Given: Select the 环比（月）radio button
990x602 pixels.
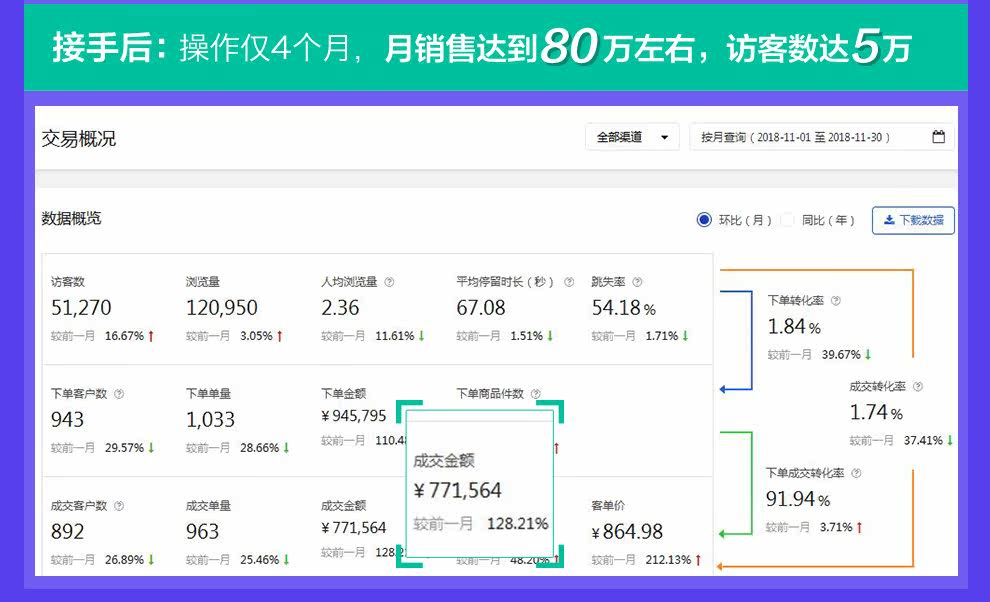Looking at the screenshot, I should pos(704,220).
